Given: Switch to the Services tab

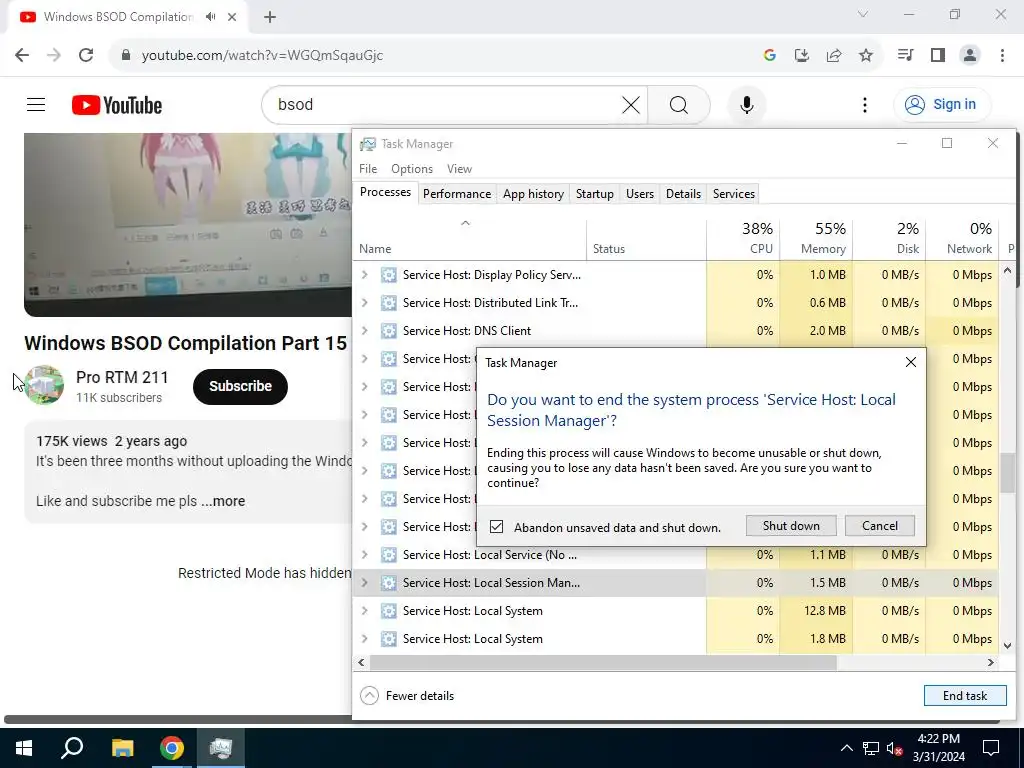Looking at the screenshot, I should coord(733,194).
